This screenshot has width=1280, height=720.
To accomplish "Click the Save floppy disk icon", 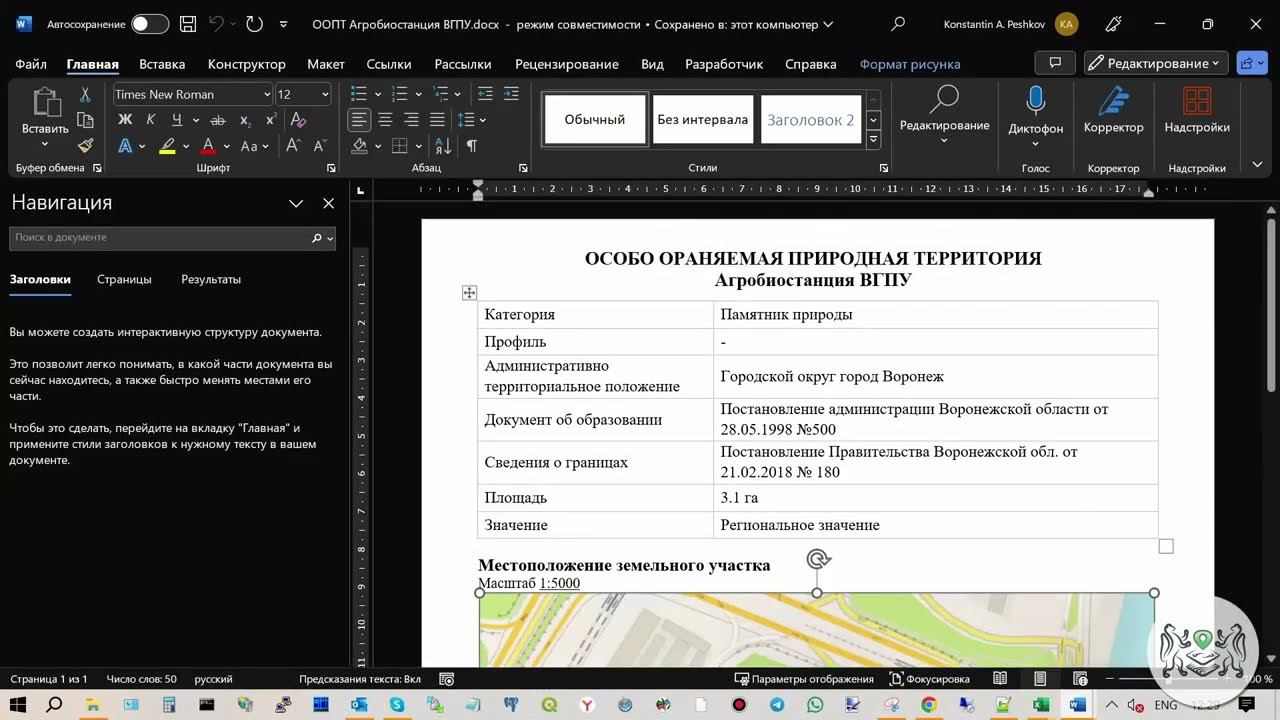I will coord(188,24).
